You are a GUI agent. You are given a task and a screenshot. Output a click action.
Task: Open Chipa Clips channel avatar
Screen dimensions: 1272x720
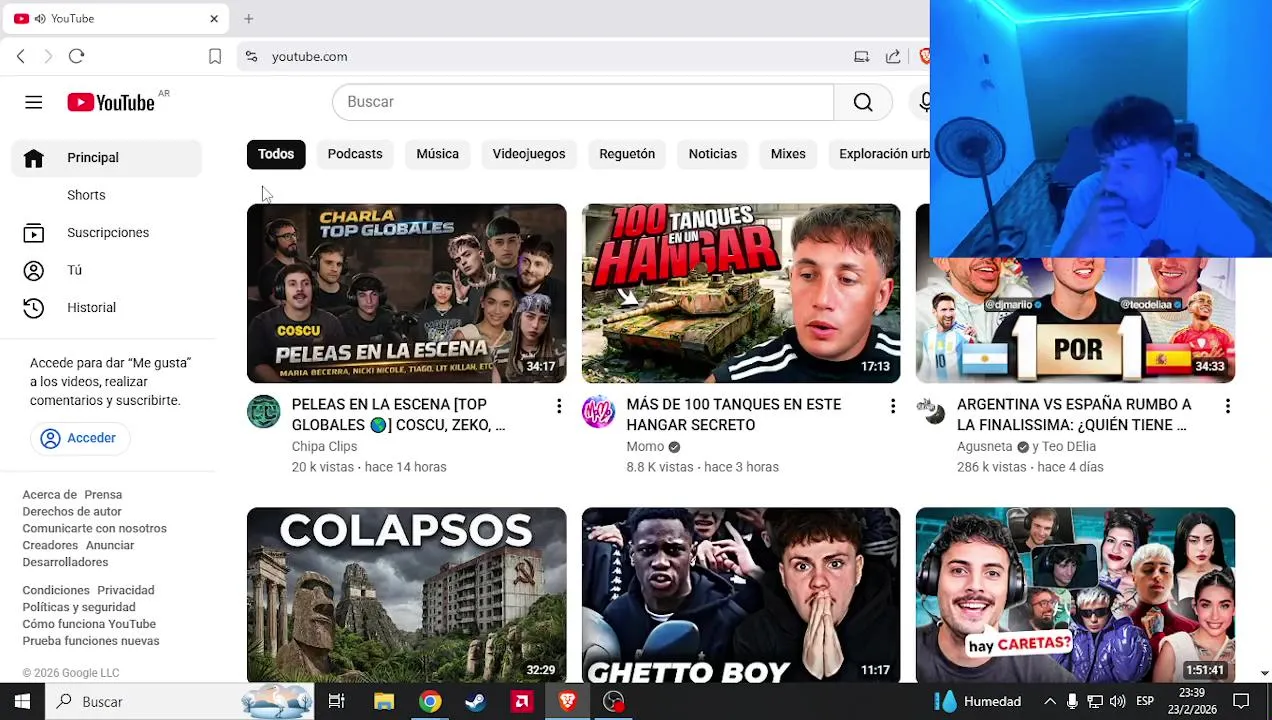(x=264, y=411)
